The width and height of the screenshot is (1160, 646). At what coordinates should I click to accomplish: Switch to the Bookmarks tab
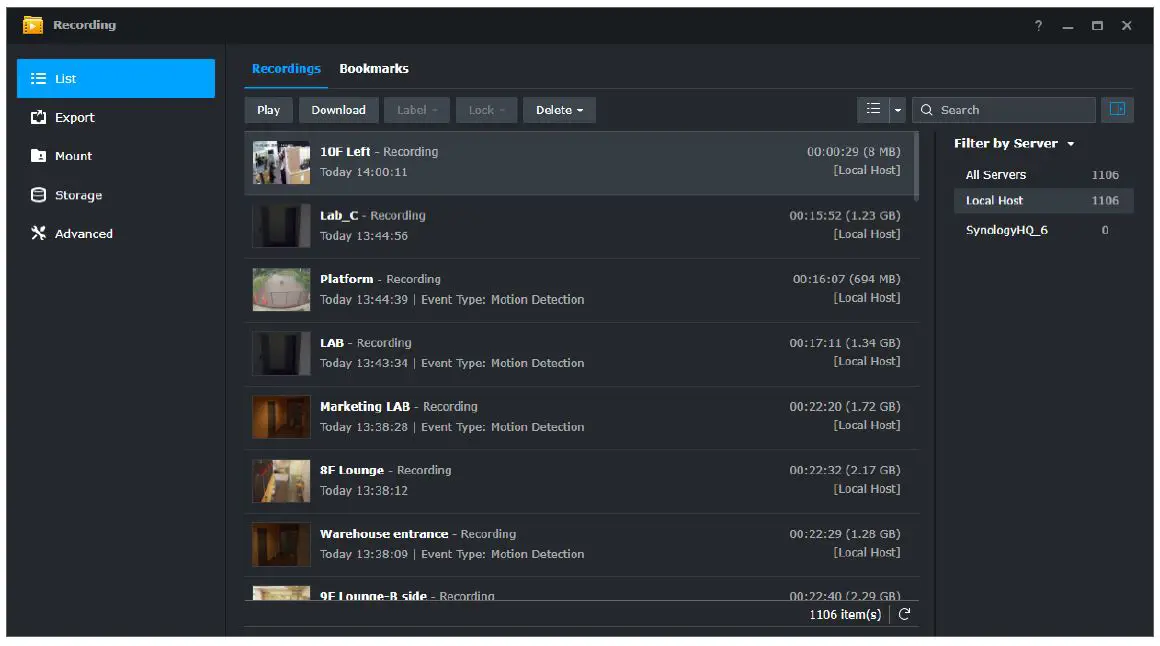tap(373, 68)
